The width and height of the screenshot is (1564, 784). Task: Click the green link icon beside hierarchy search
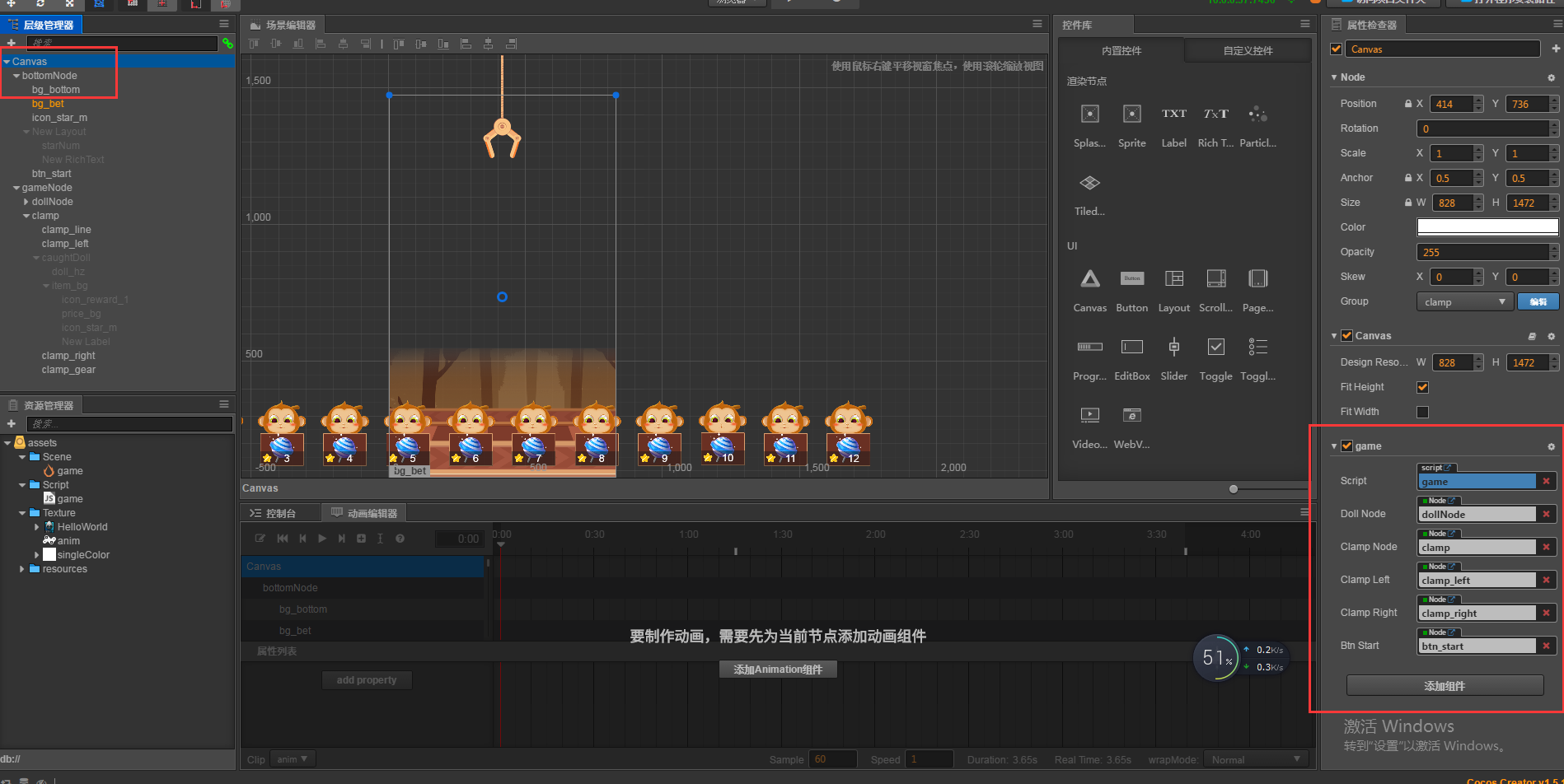(227, 43)
